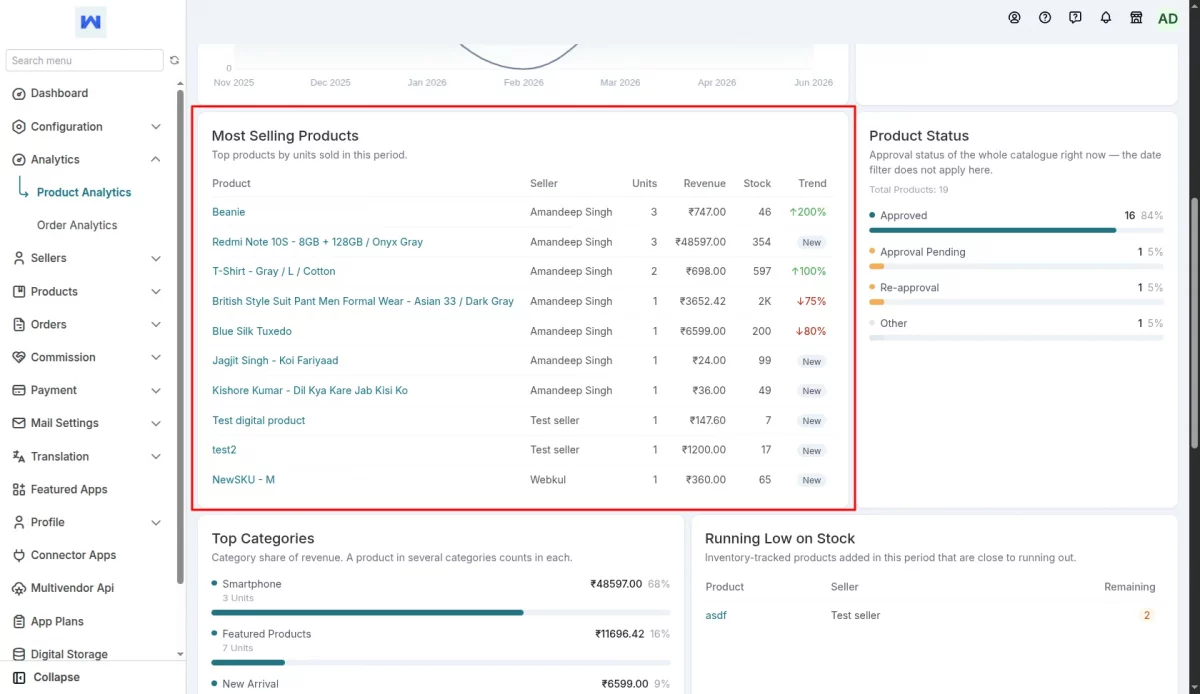
Task: Expand the Payment menu chevron
Action: (x=156, y=391)
